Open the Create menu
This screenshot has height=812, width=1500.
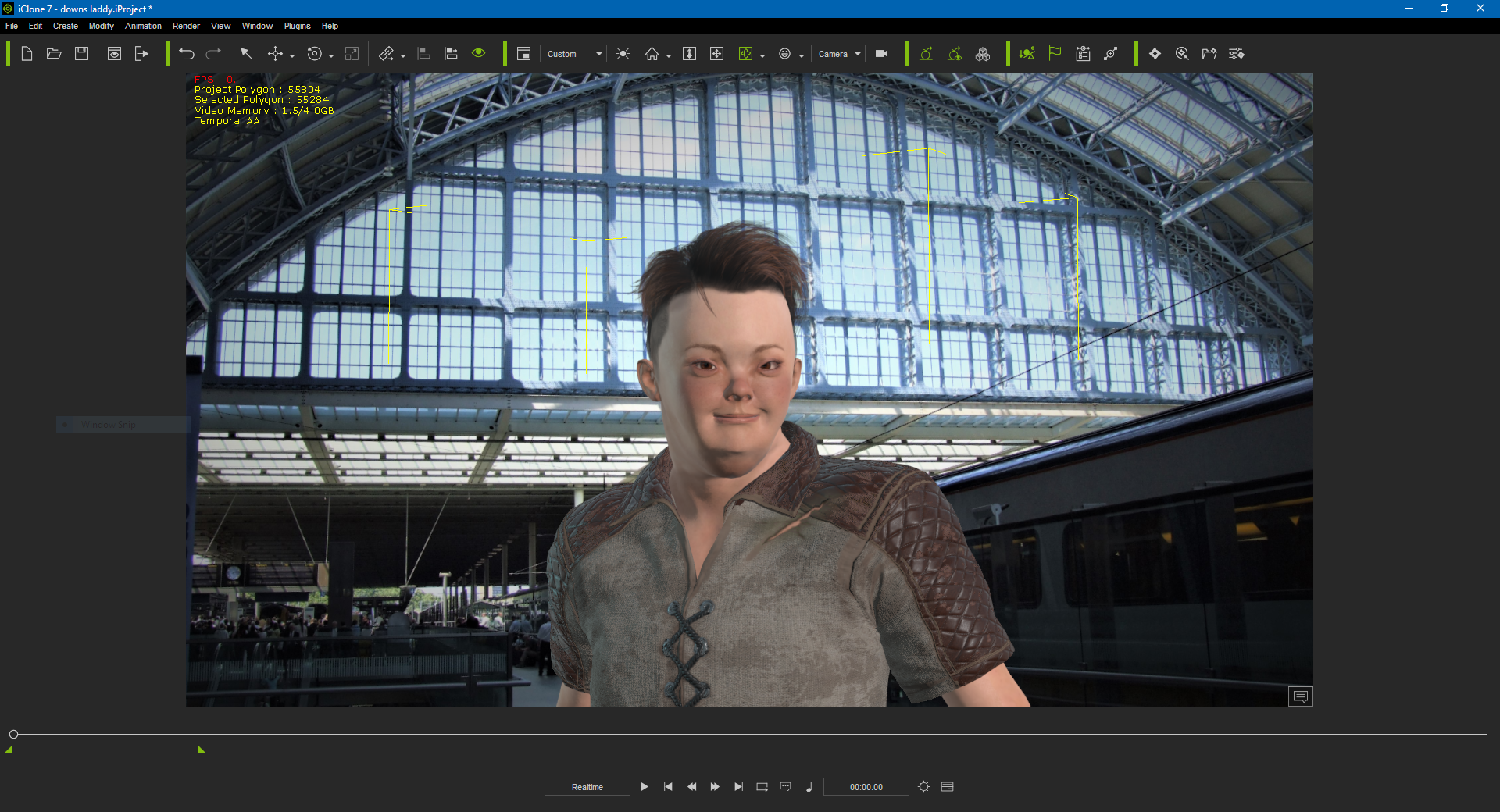point(66,26)
